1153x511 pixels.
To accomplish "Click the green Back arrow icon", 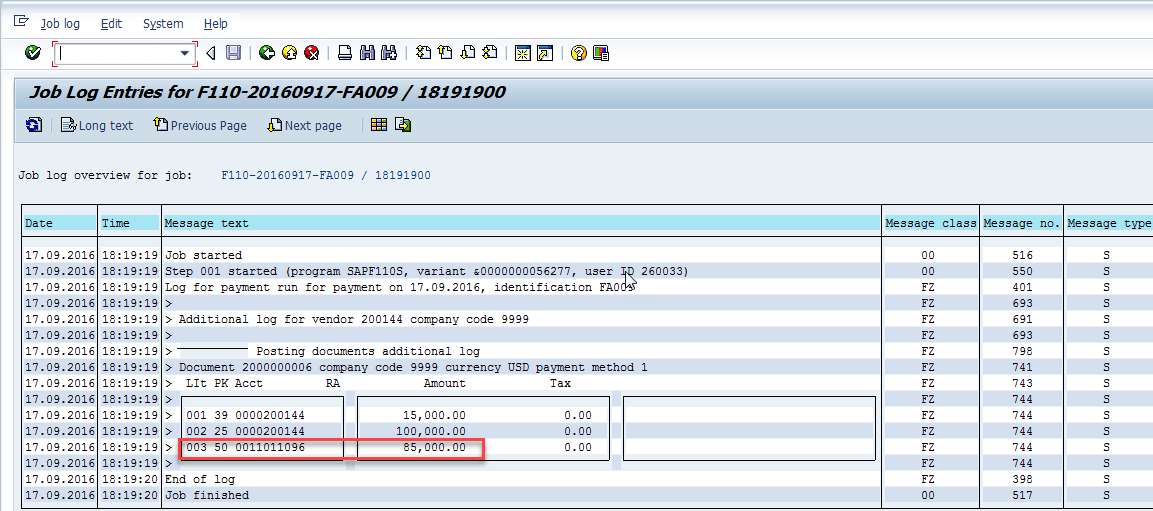I will pos(266,53).
